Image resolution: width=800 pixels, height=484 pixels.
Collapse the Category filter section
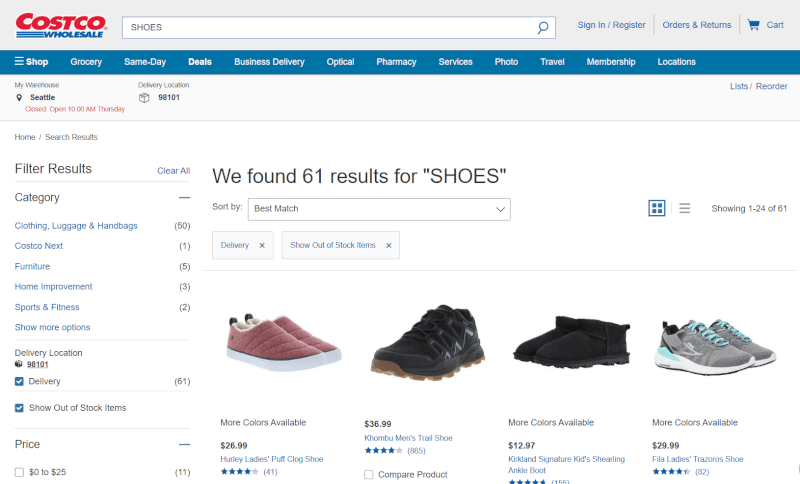(x=184, y=197)
